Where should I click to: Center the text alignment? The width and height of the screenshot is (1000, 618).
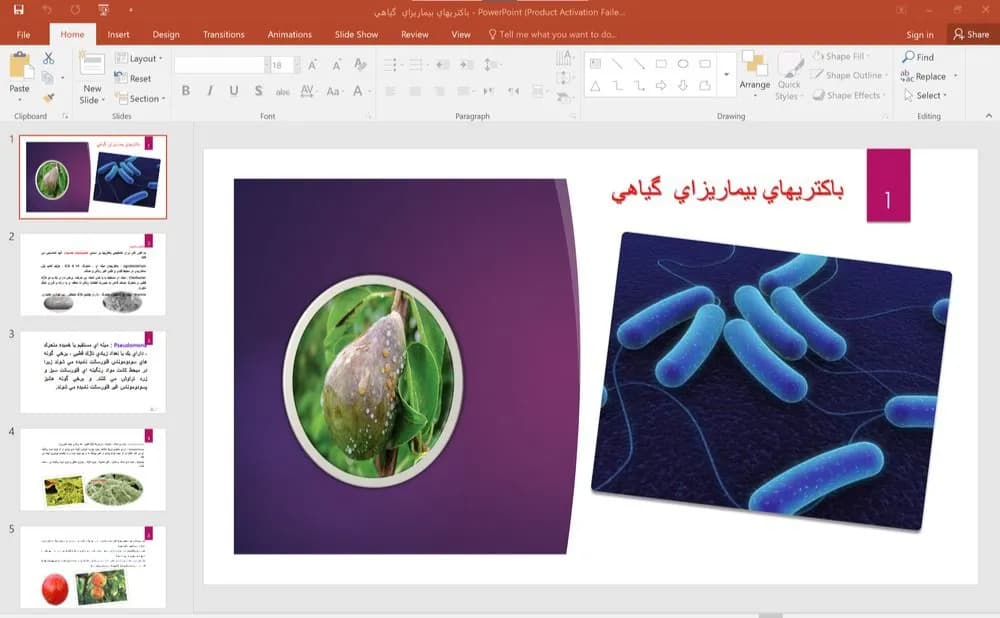(415, 91)
